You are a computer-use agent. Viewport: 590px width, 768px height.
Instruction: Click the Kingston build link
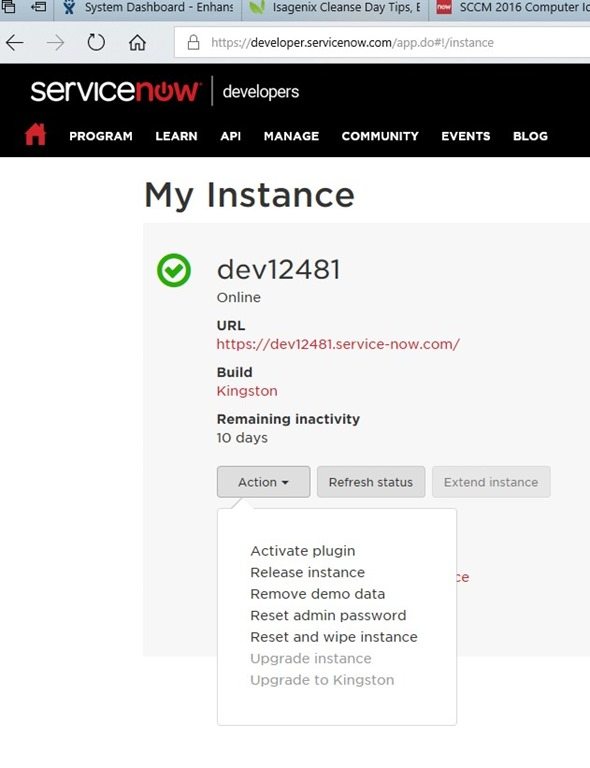[x=247, y=391]
